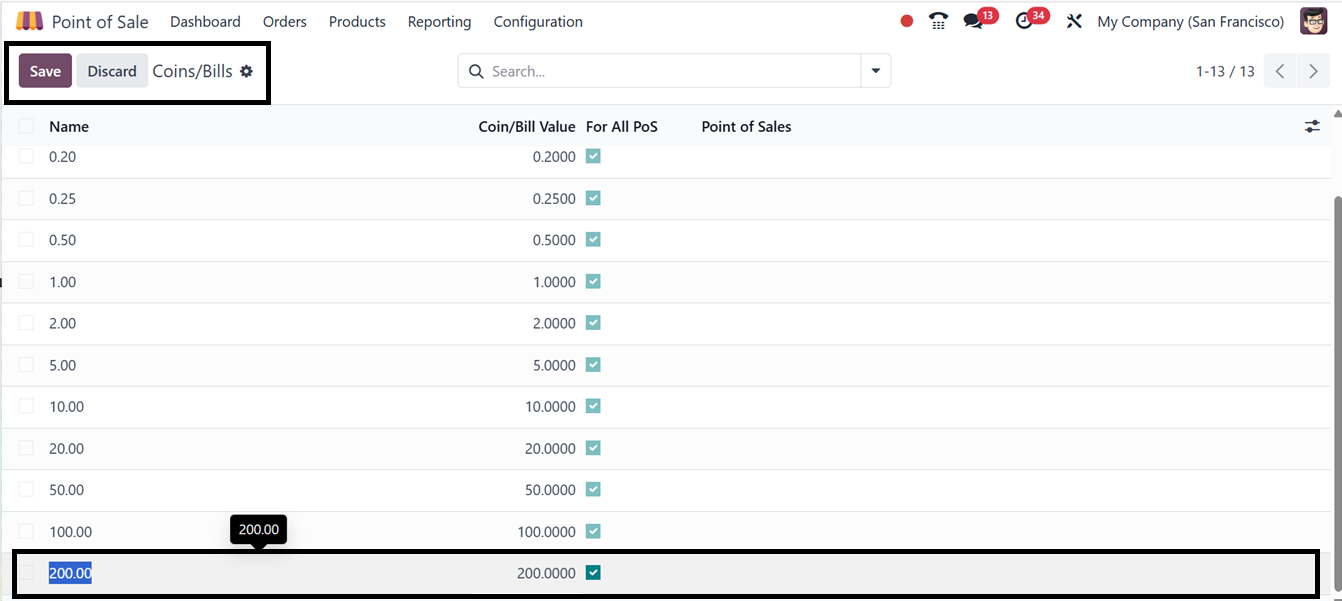Check the select-all checkbox in header
This screenshot has width=1342, height=601.
pyautogui.click(x=26, y=126)
